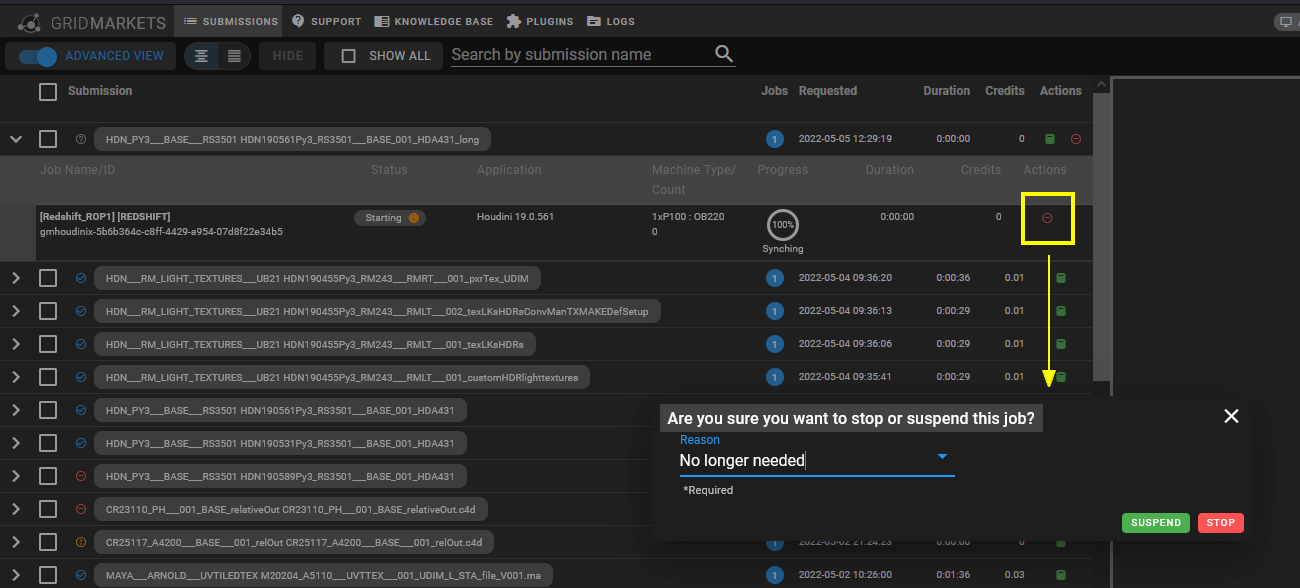Open the Submissions tab
Image resolution: width=1300 pixels, height=588 pixels.
[x=231, y=21]
